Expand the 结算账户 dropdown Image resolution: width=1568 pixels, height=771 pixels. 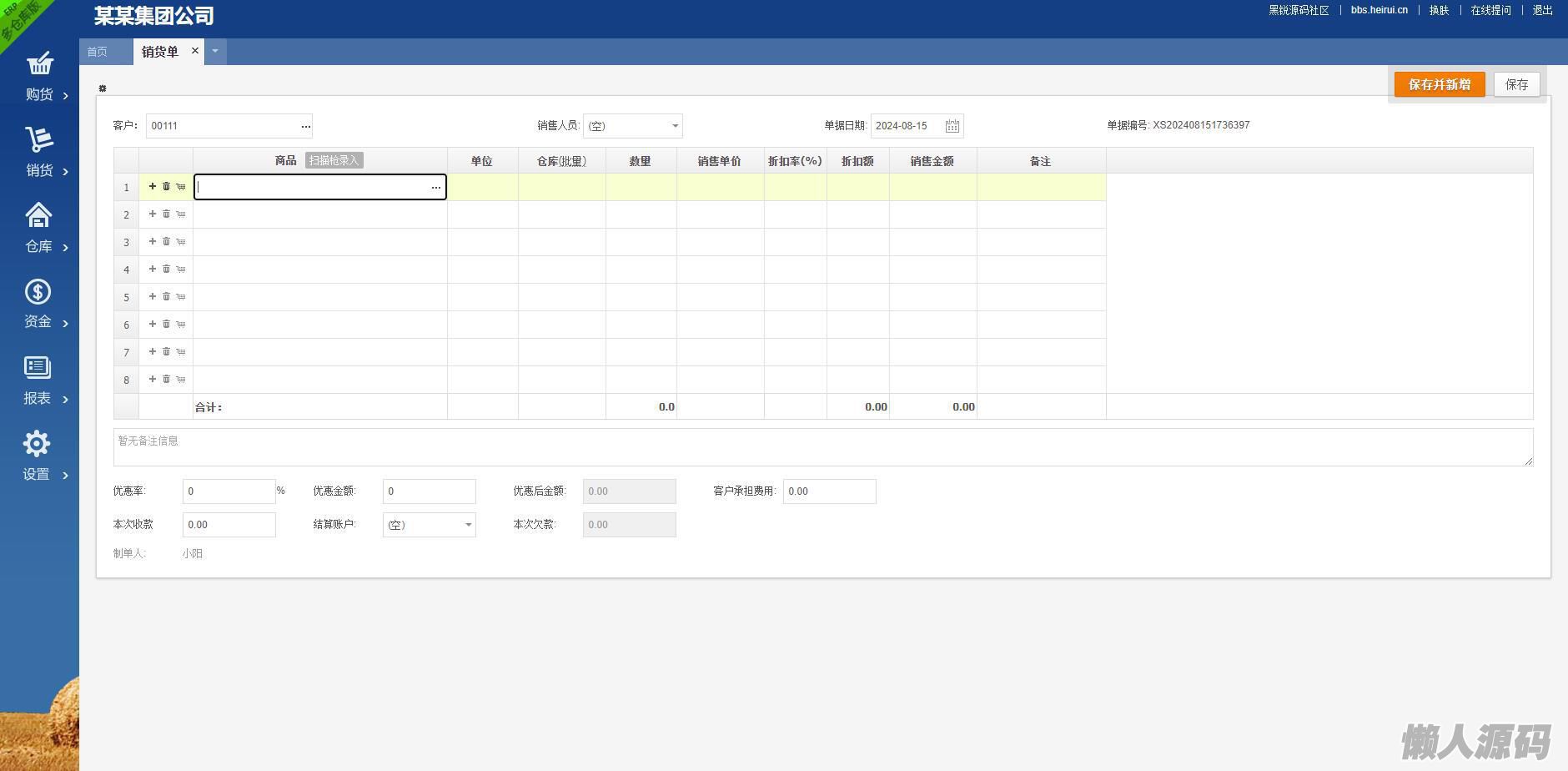point(468,525)
